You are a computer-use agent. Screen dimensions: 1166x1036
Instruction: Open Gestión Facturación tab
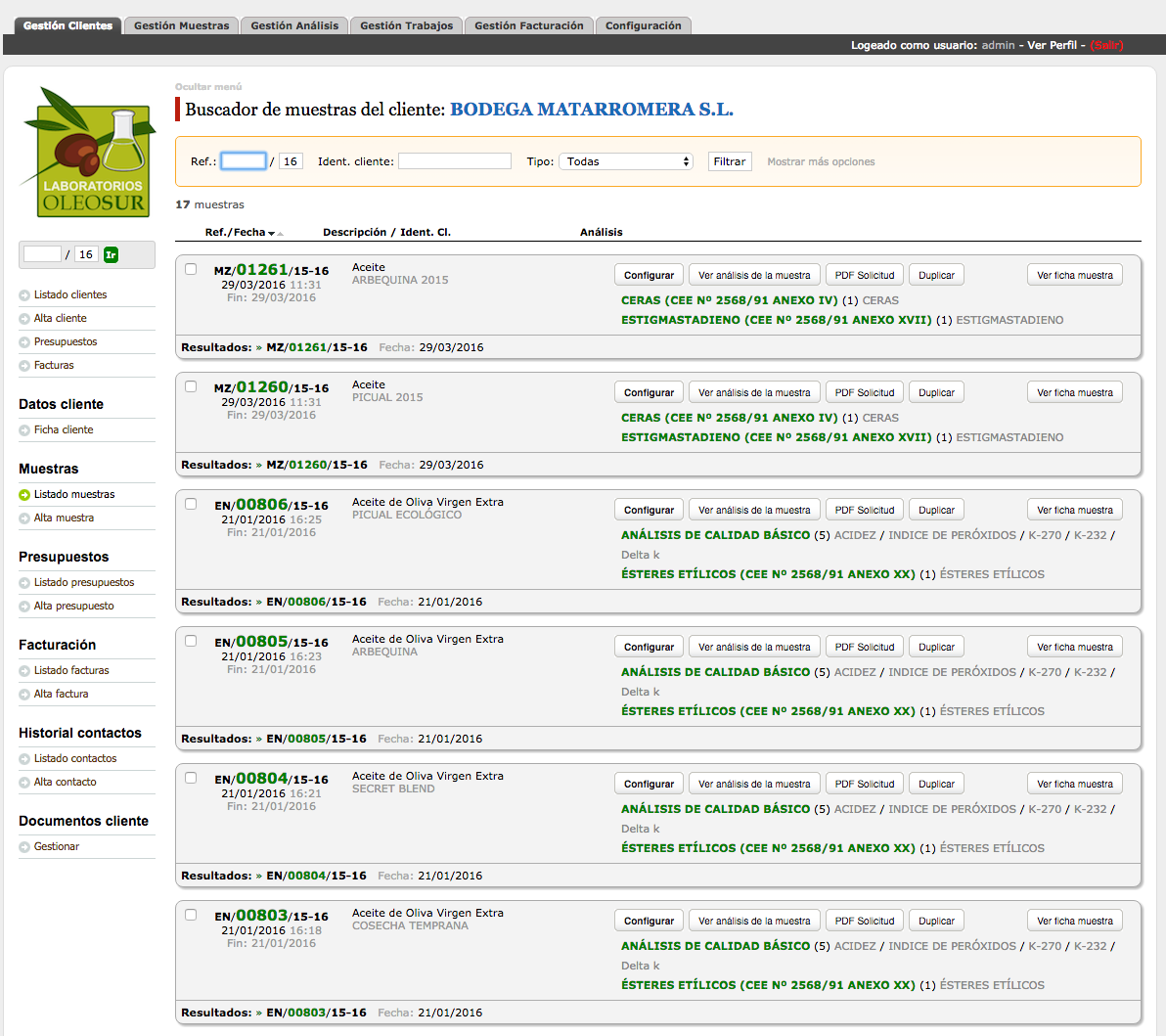coord(529,25)
